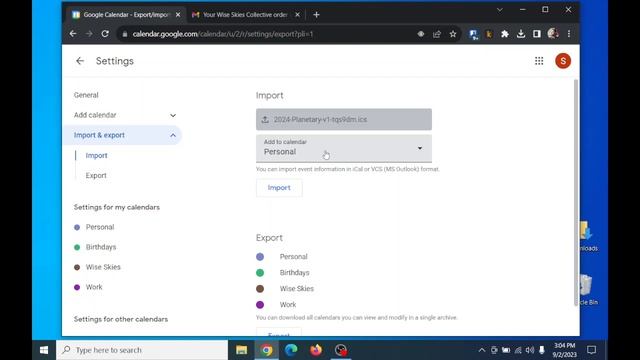Click the browser forward navigation arrow

pos(89,34)
